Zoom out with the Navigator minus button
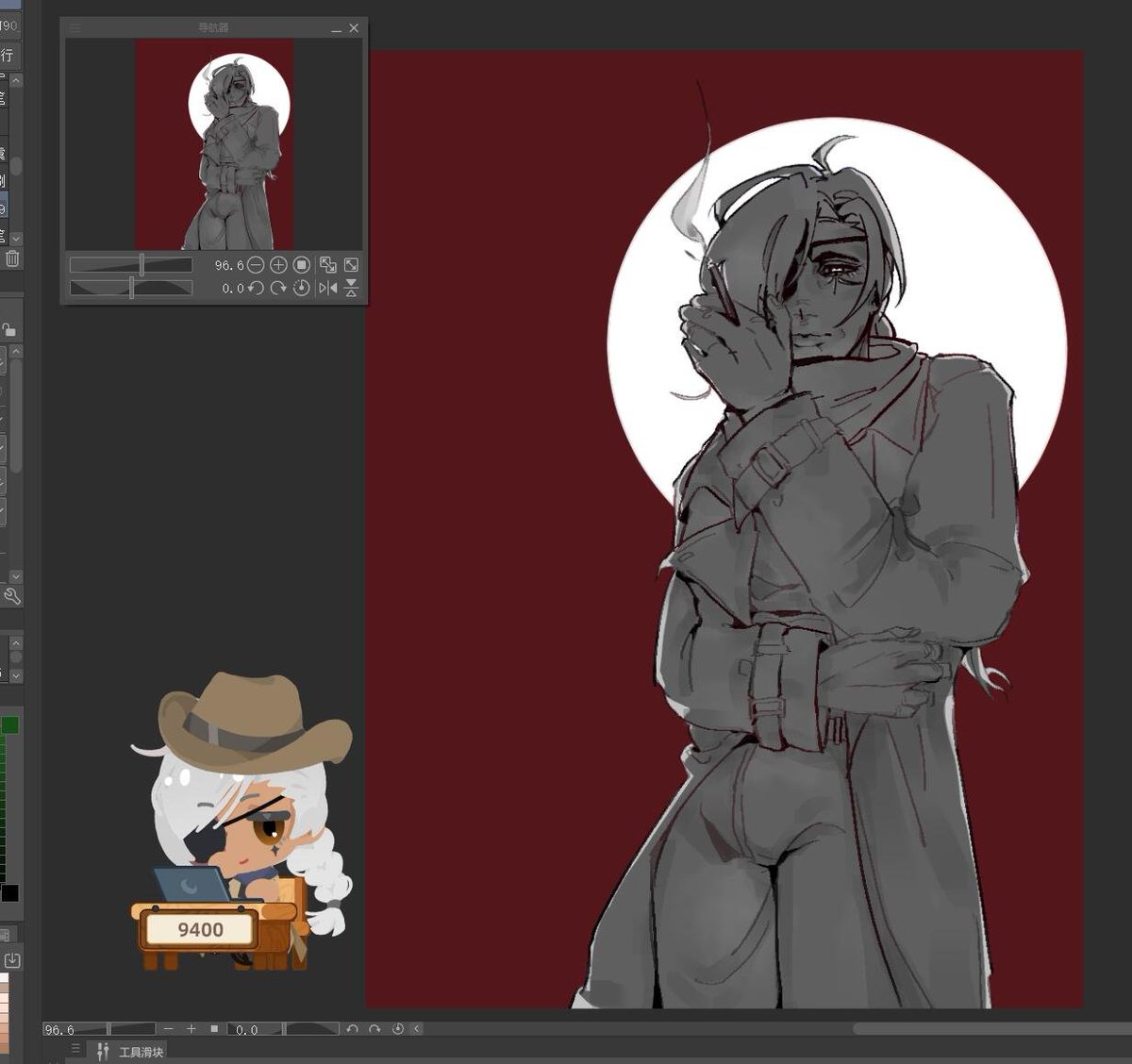Image resolution: width=1132 pixels, height=1064 pixels. (256, 265)
